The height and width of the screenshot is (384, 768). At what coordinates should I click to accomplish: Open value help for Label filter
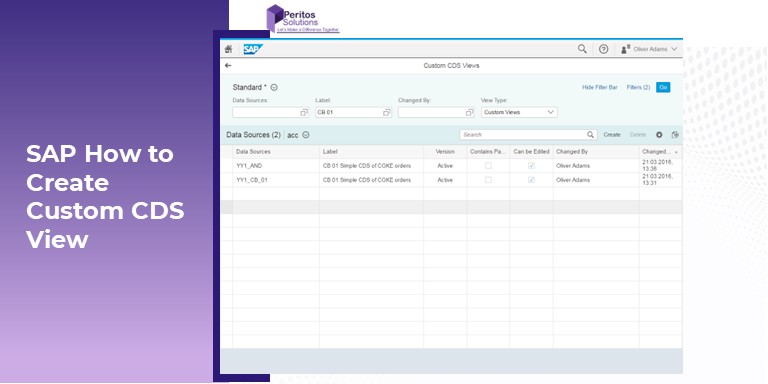[x=387, y=112]
